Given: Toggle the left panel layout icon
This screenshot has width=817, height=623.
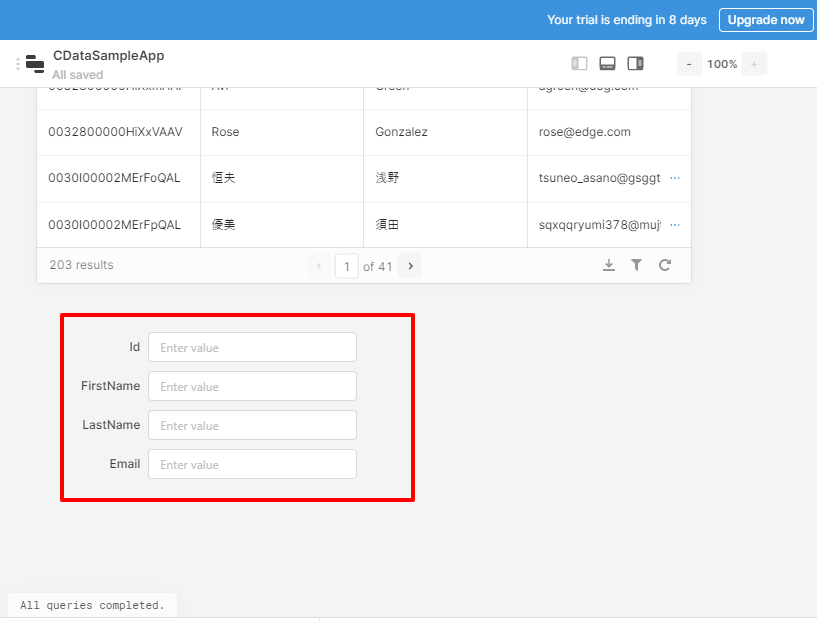Looking at the screenshot, I should (x=579, y=64).
